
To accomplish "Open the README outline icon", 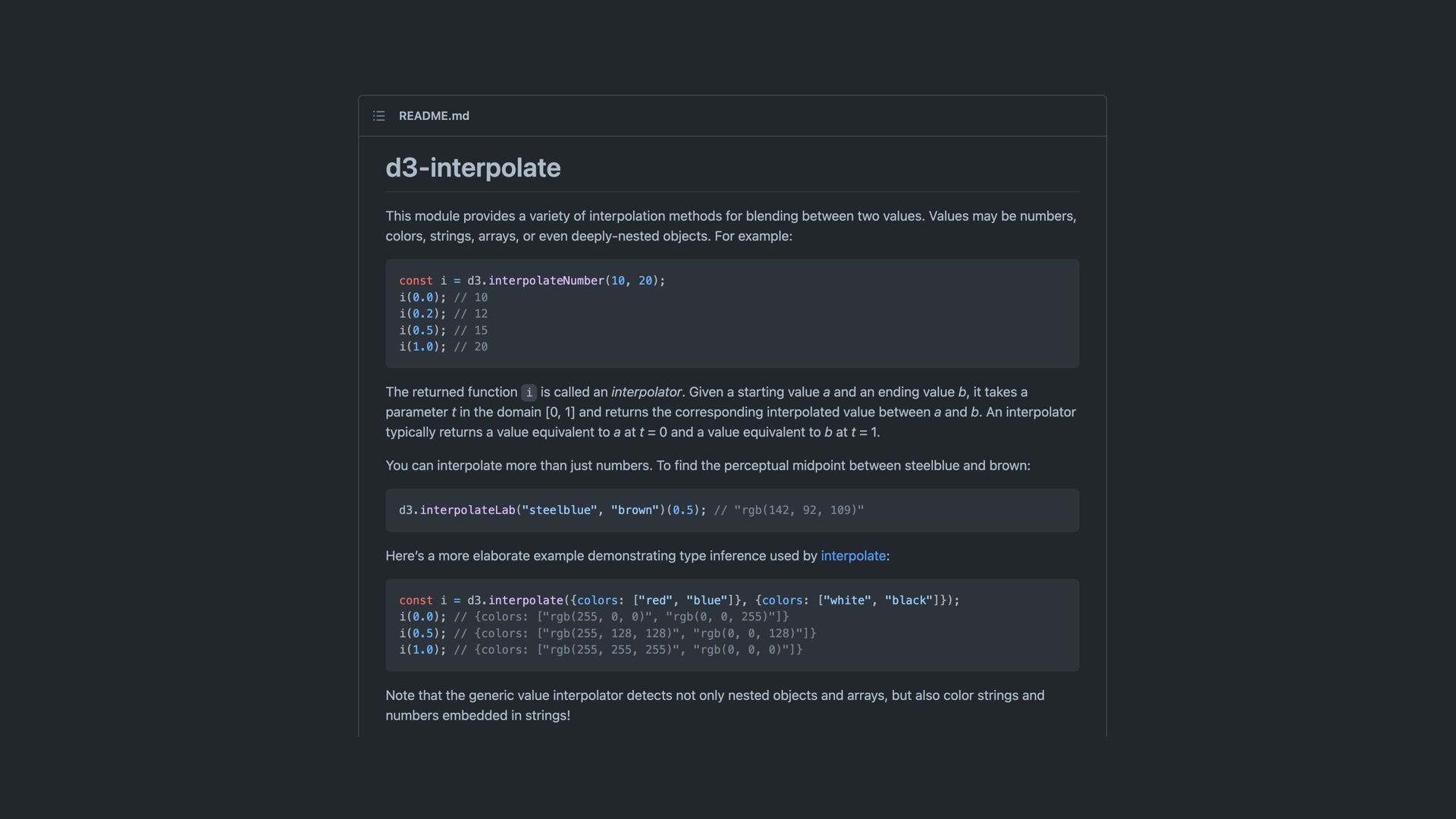I will (x=378, y=116).
